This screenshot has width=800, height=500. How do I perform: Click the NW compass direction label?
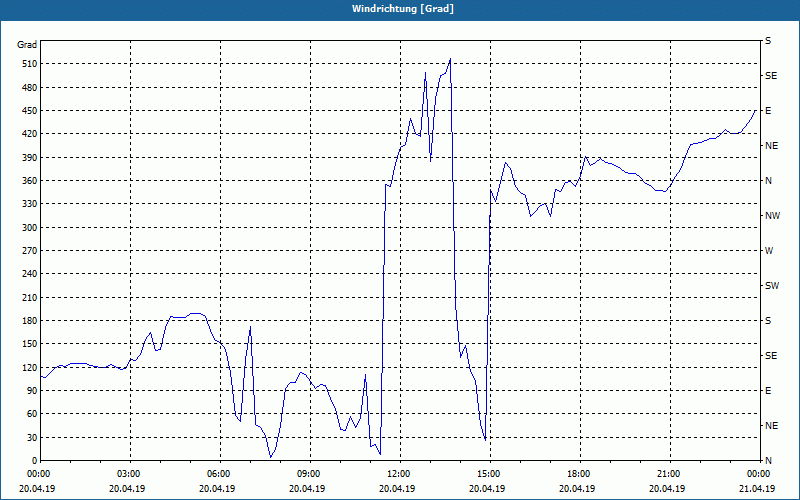coord(772,216)
